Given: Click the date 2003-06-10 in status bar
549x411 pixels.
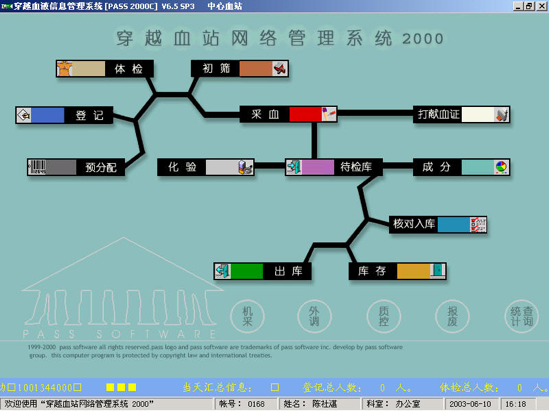Looking at the screenshot, I should click(x=470, y=404).
